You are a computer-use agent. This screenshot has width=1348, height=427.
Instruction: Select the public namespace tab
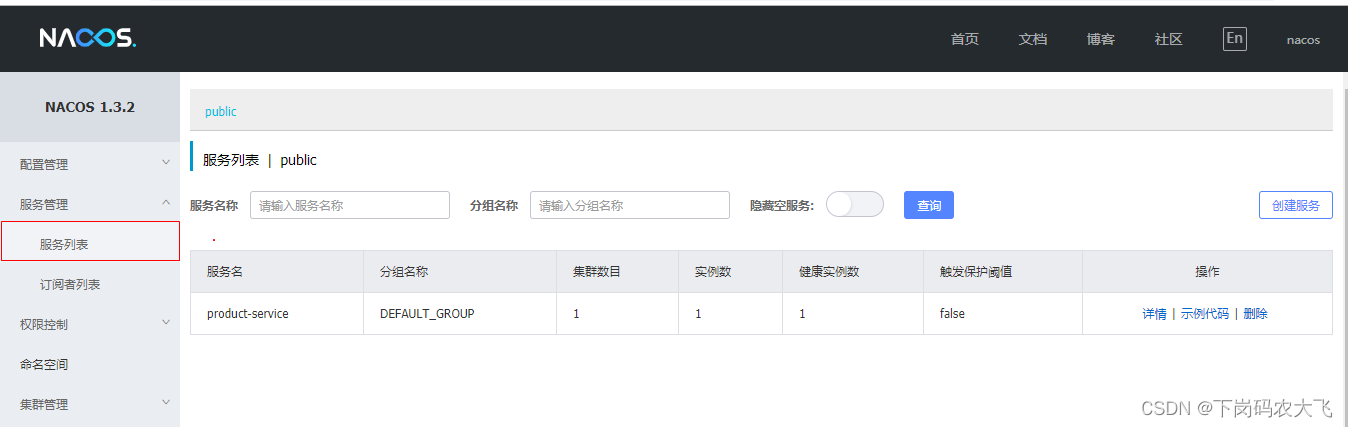(x=221, y=112)
